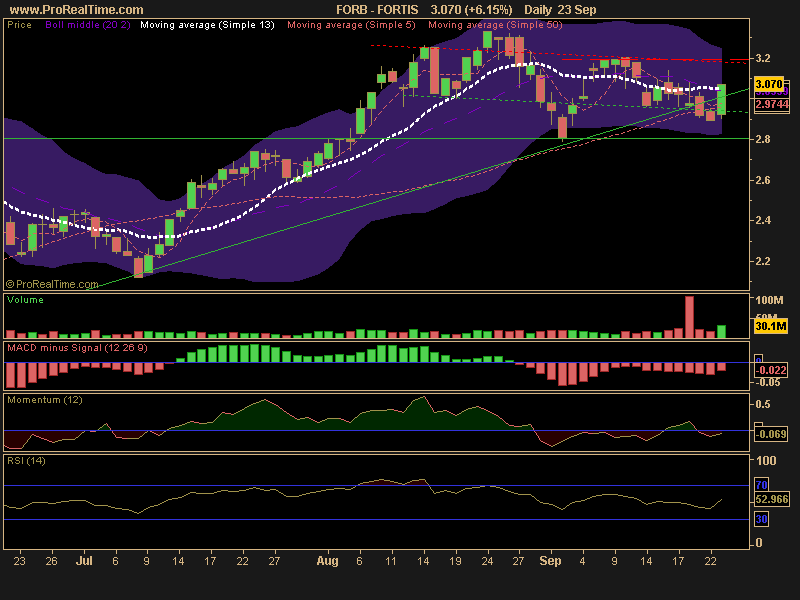Click the RSI (14) panel label
This screenshot has width=800, height=600.
[x=26, y=461]
